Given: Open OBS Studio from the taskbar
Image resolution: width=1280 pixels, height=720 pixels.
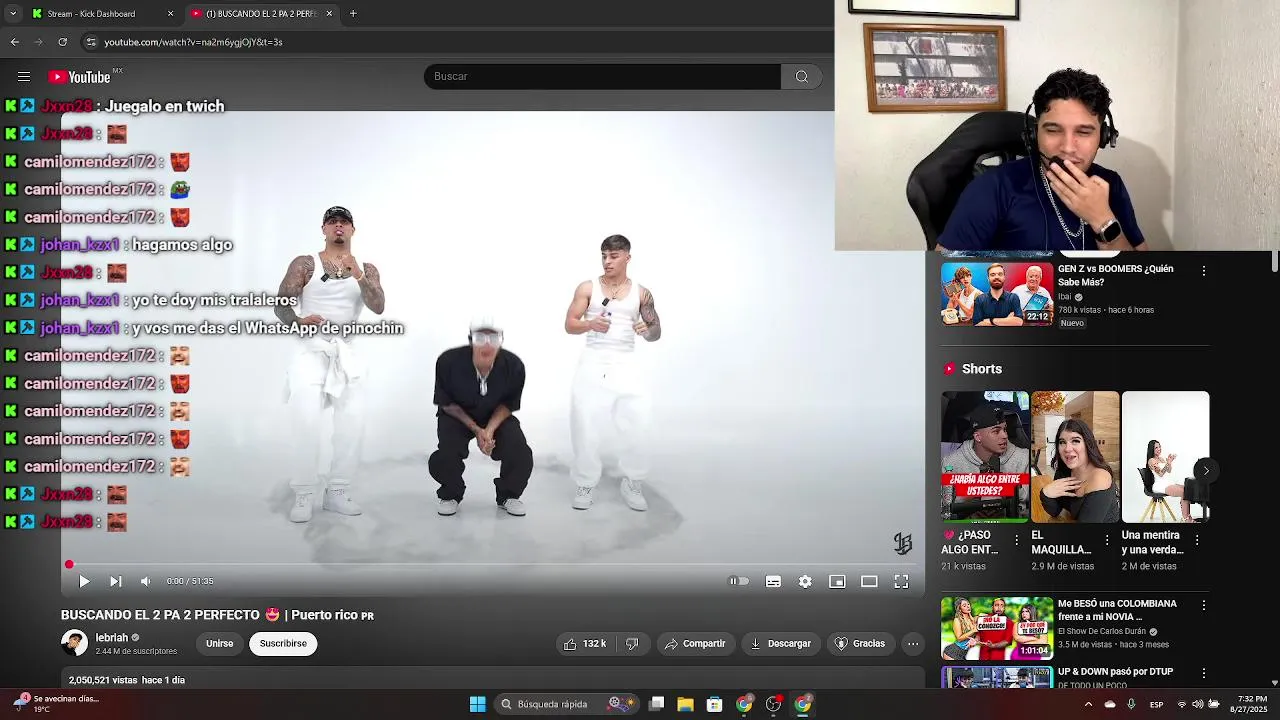Looking at the screenshot, I should tap(773, 704).
